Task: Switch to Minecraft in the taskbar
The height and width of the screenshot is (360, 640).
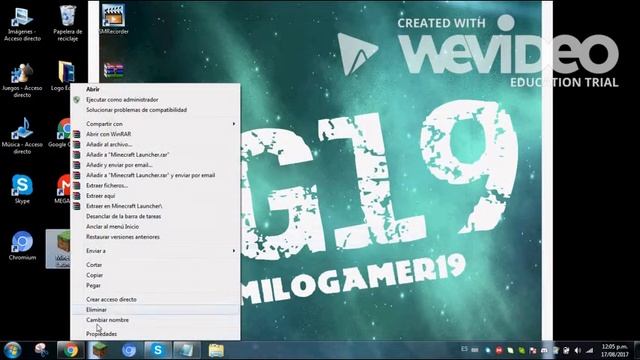Action: pos(99,350)
